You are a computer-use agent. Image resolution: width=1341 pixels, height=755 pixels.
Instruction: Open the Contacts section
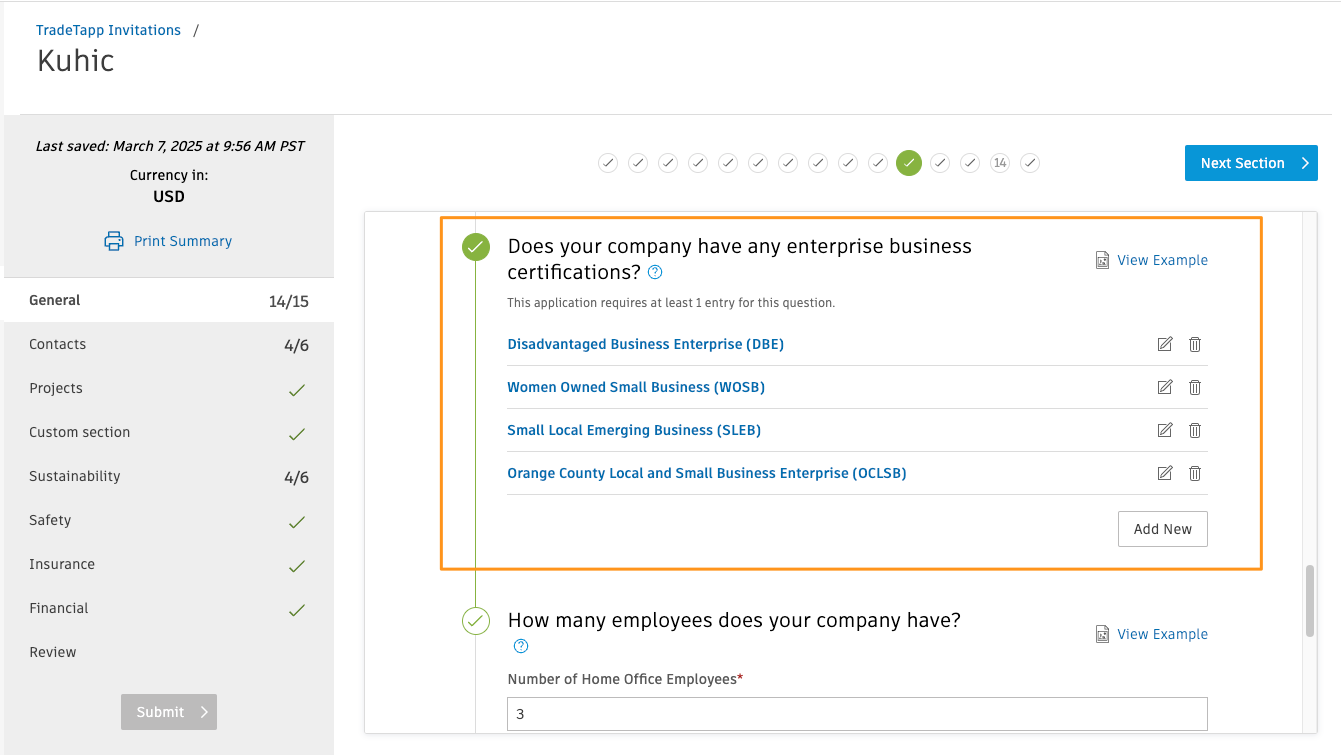click(58, 344)
